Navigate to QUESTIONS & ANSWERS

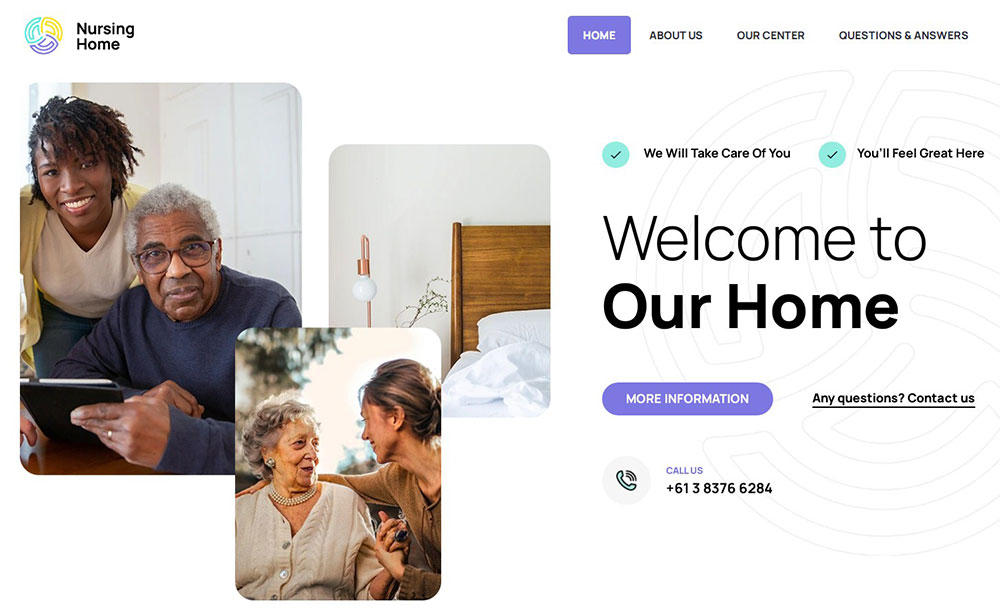(903, 36)
